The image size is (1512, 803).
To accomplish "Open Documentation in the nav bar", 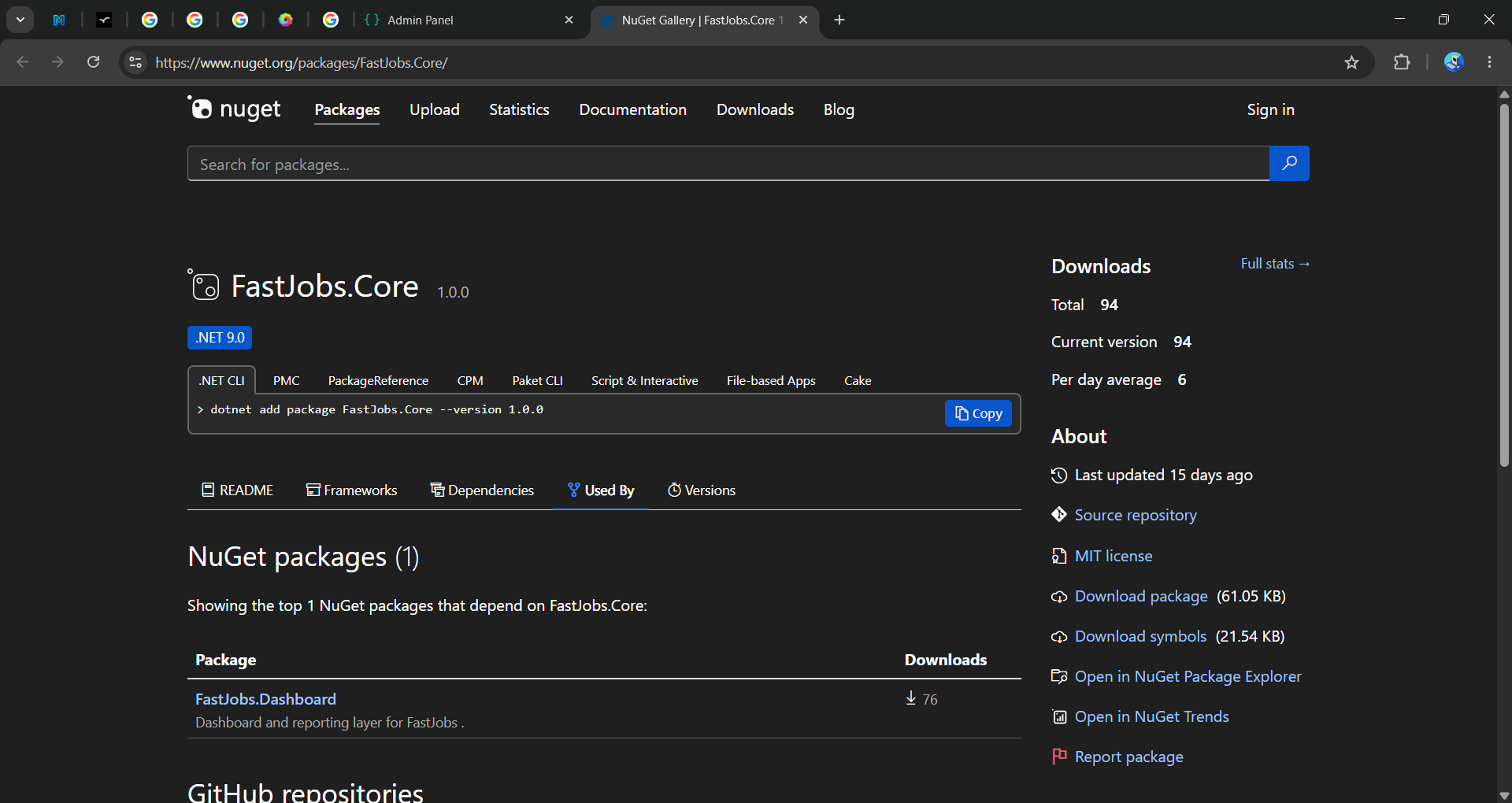I will 633,109.
